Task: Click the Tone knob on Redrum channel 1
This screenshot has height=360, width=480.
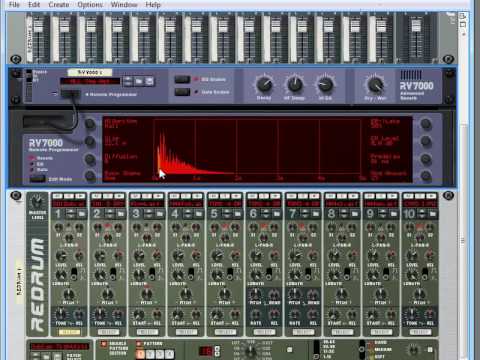Action: click(x=61, y=314)
